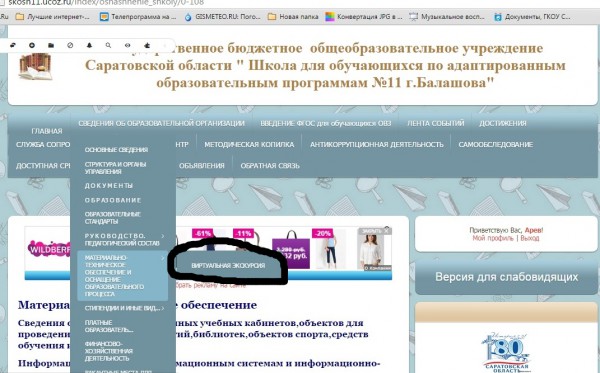Follow the Мой профиль link
This screenshot has height=373, width=600.
click(493, 238)
